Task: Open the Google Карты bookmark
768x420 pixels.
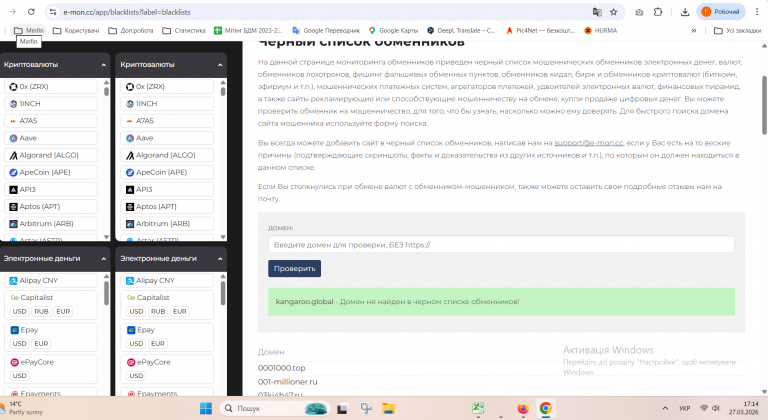Action: pos(393,30)
